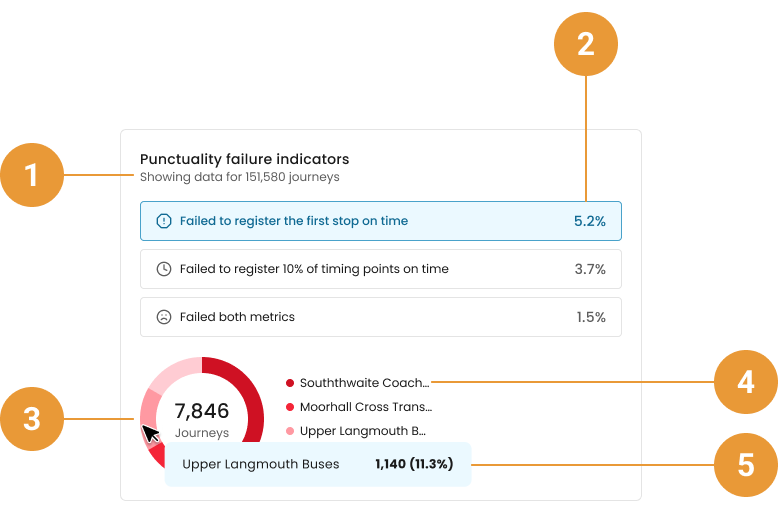Select the 'Failed both metrics' row

tap(381, 317)
